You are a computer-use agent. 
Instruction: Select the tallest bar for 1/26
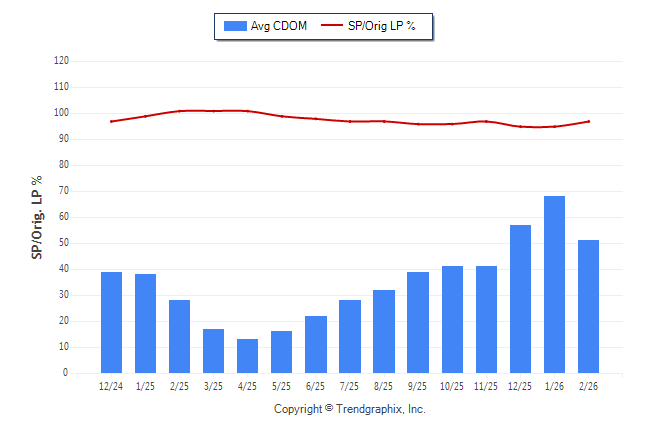pyautogui.click(x=554, y=285)
